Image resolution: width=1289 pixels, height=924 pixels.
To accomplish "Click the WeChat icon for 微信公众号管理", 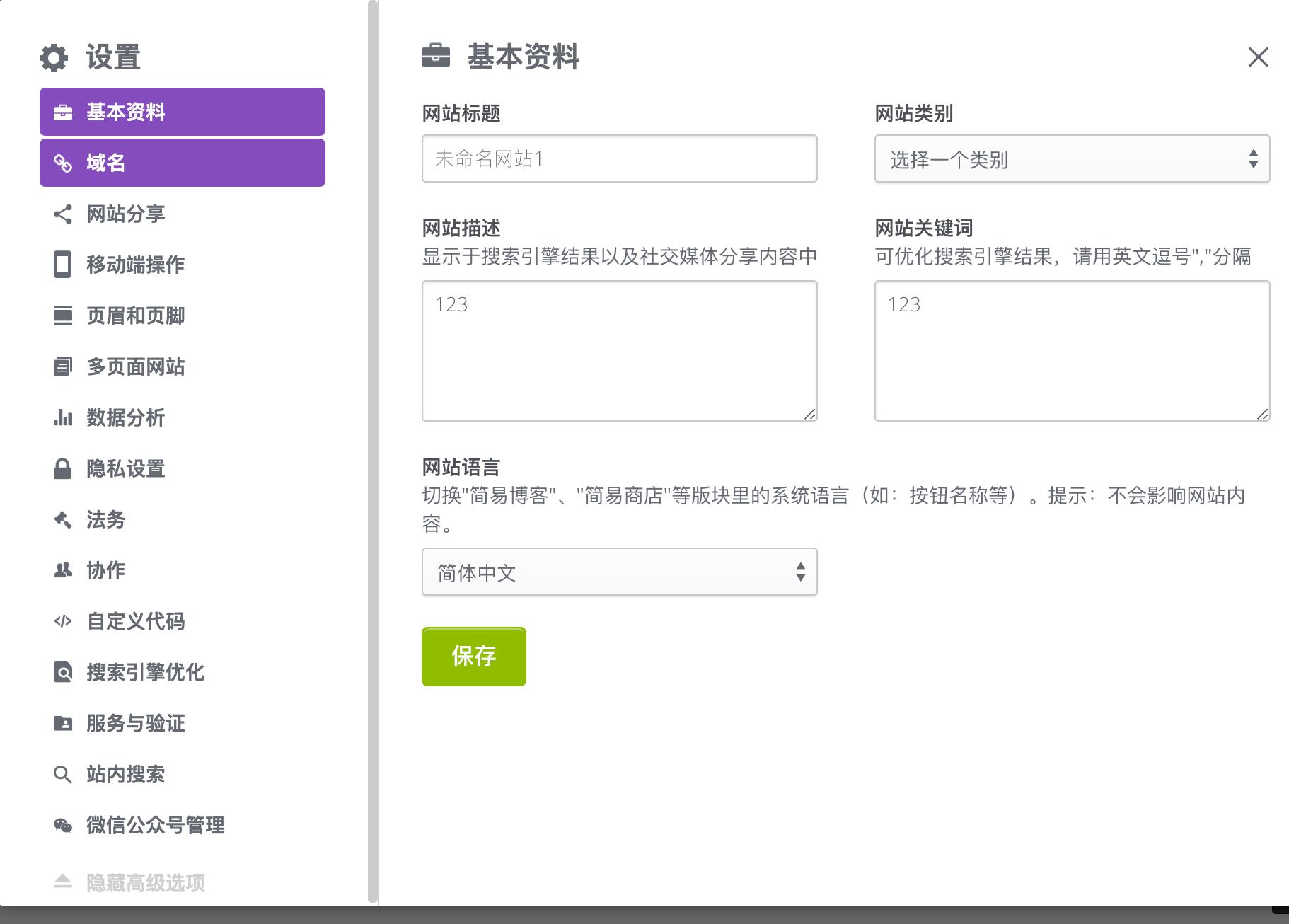I will coord(63,825).
